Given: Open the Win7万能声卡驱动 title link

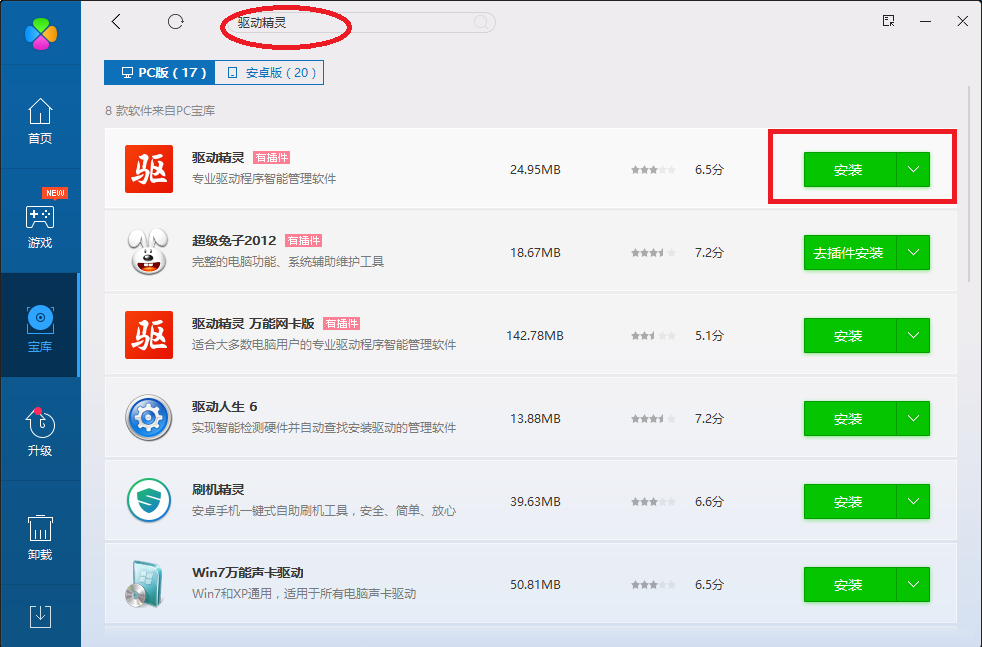Looking at the screenshot, I should pos(248,572).
